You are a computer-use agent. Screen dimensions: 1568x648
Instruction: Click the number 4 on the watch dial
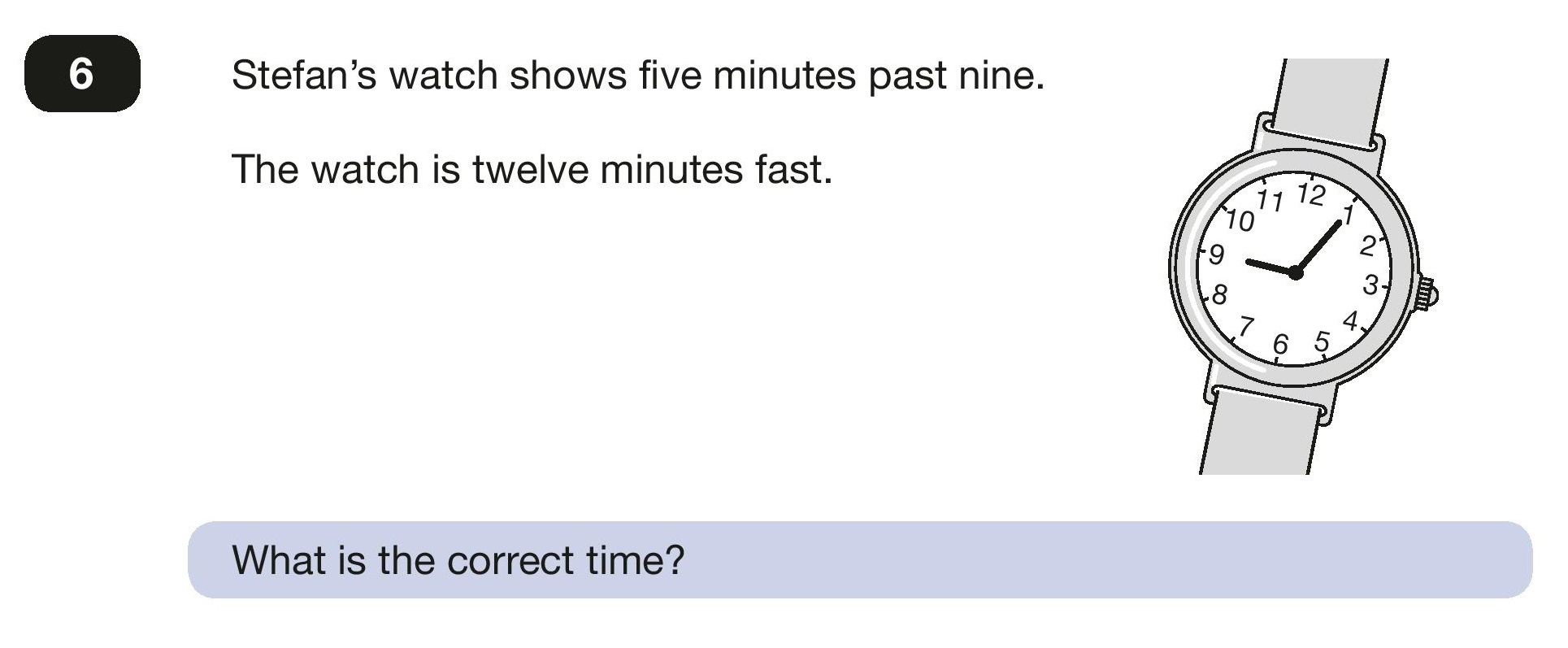[x=1350, y=322]
